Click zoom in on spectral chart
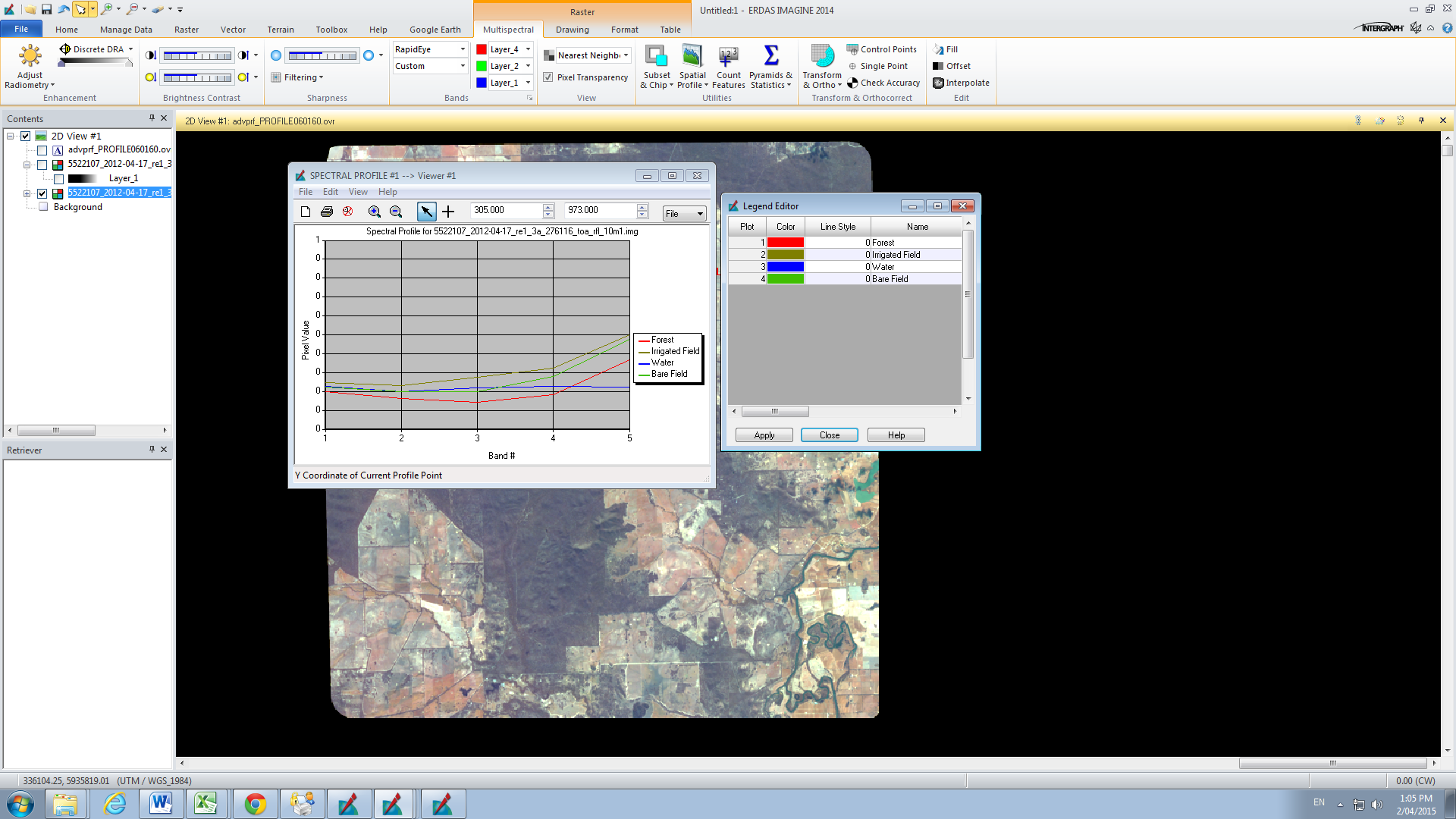This screenshot has height=819, width=1456. coord(375,212)
